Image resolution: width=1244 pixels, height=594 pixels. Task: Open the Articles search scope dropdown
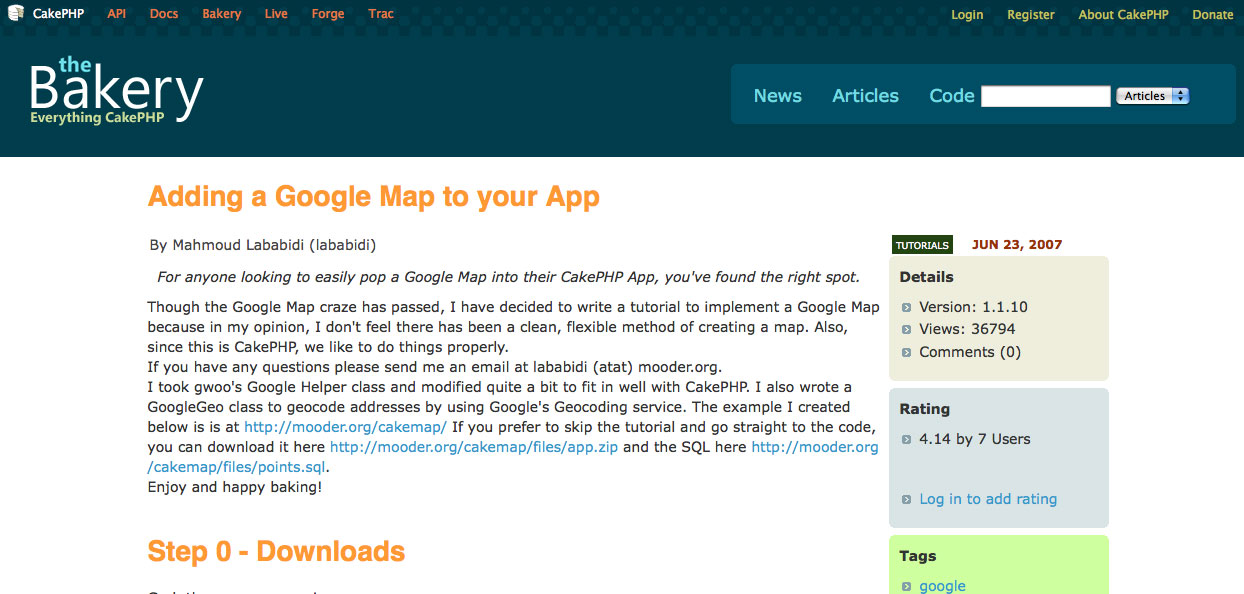point(1152,96)
